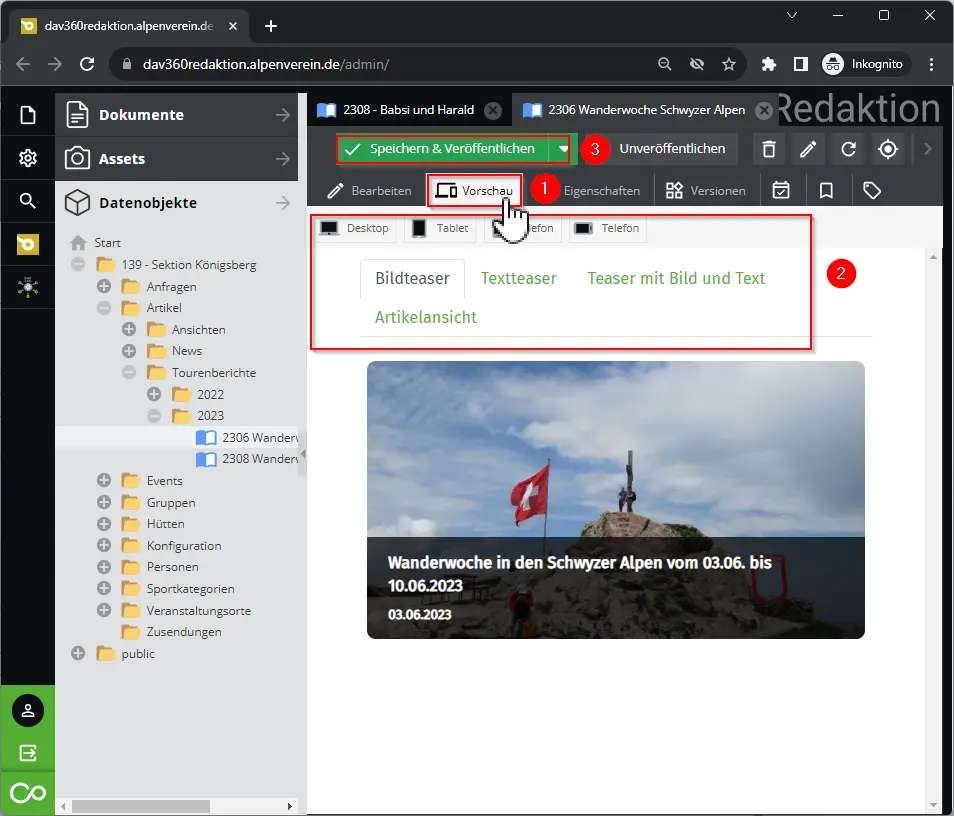Click the reload icon in toolbar

tap(848, 149)
